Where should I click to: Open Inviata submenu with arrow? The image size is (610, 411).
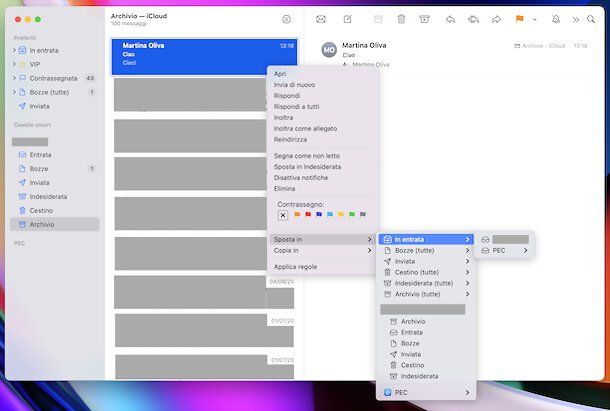click(x=426, y=261)
